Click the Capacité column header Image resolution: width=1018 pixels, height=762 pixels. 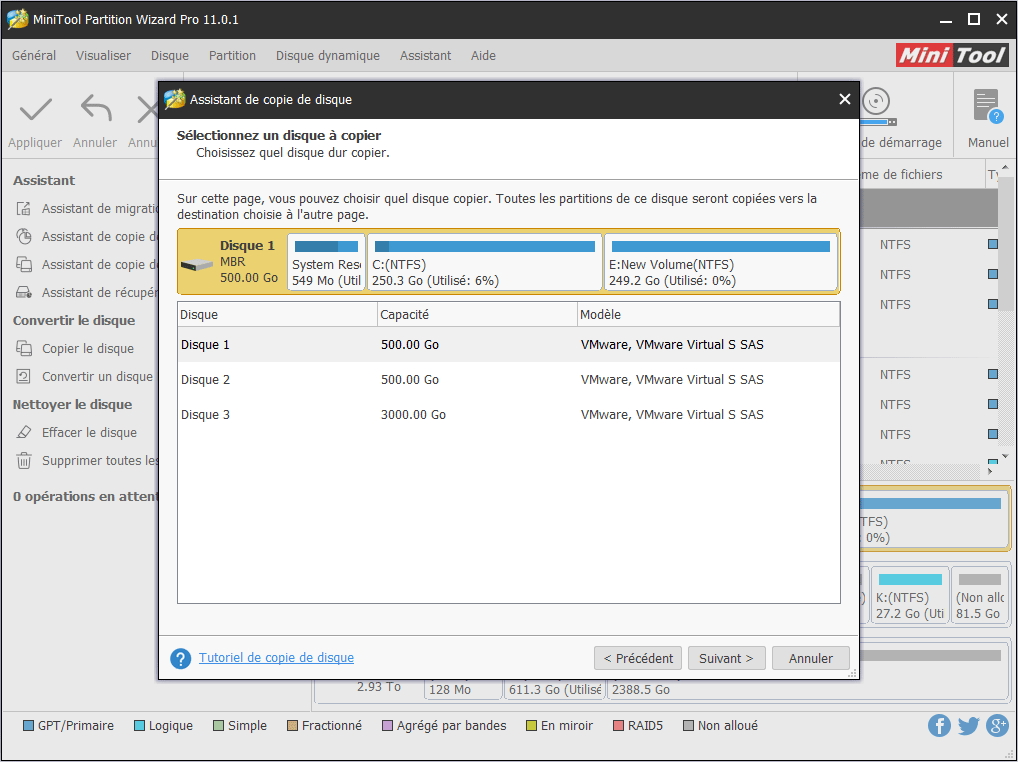pos(477,315)
